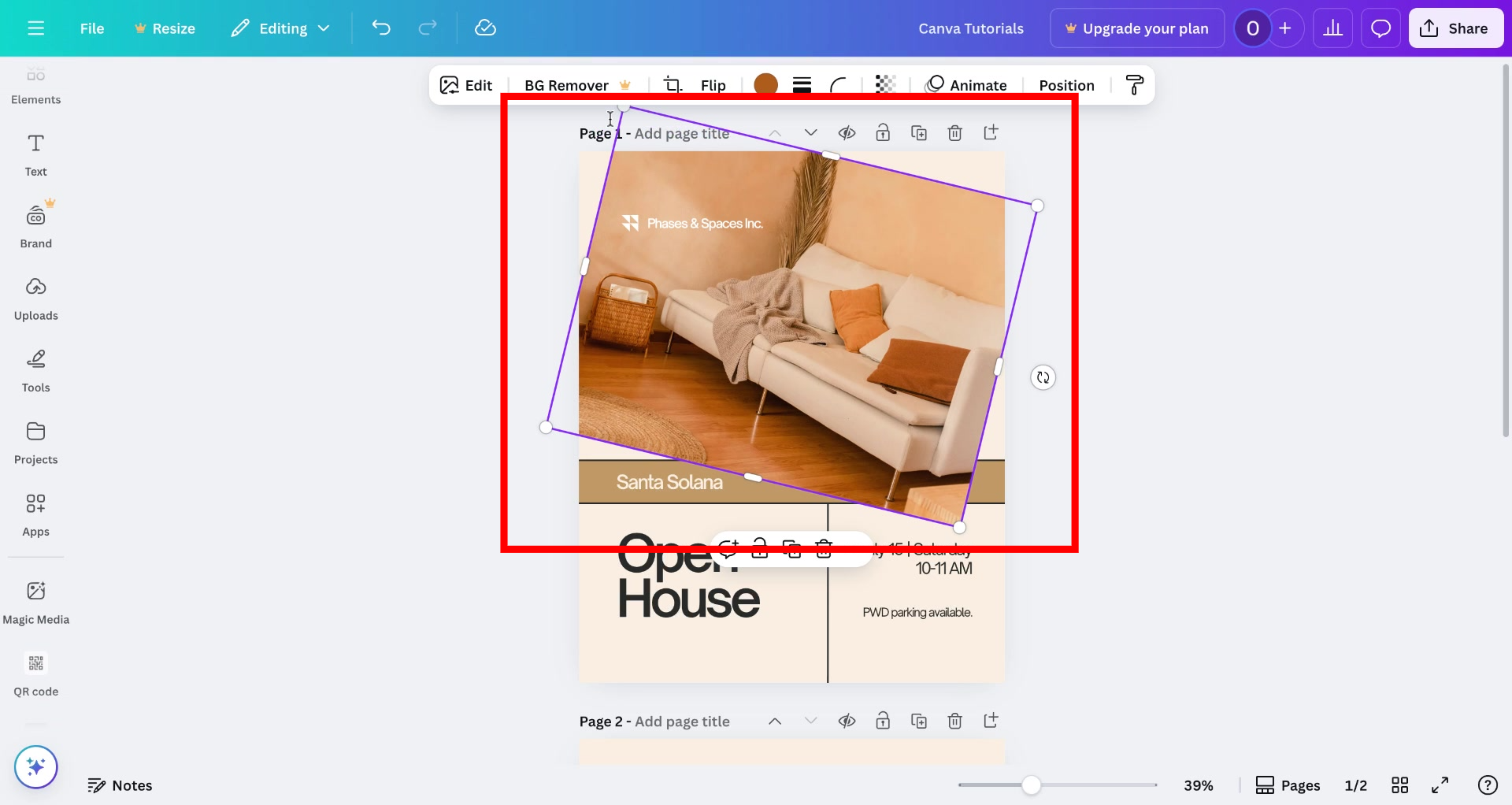The width and height of the screenshot is (1512, 805).
Task: Delete Page 2 with the trash icon
Action: 954,721
